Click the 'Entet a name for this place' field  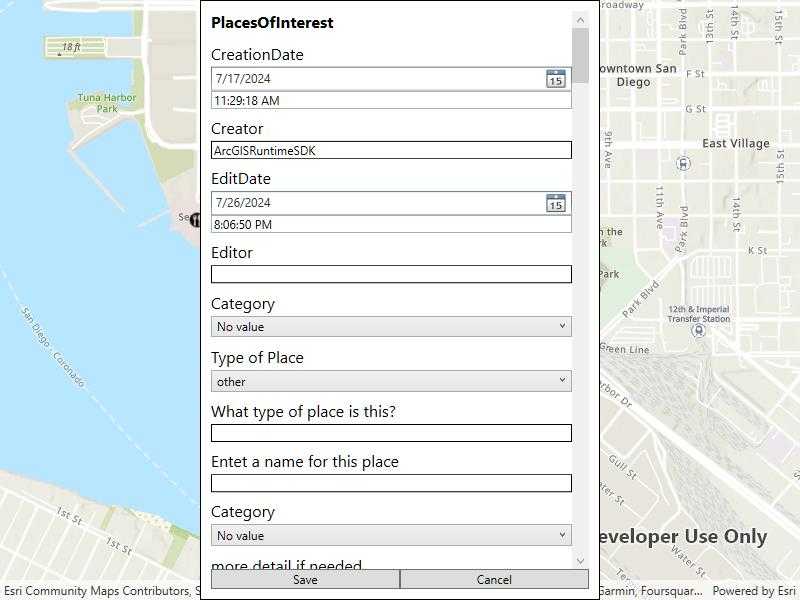click(390, 482)
